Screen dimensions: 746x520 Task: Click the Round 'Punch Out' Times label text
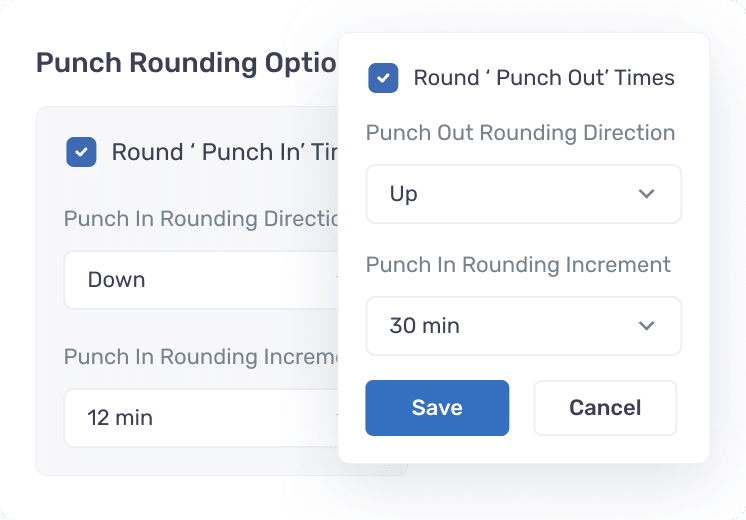[x=544, y=78]
